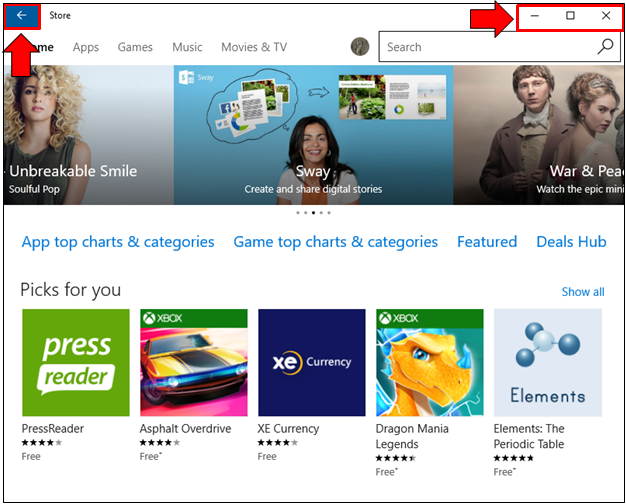626x504 pixels.
Task: Open the PressReader app tile
Action: 76,362
